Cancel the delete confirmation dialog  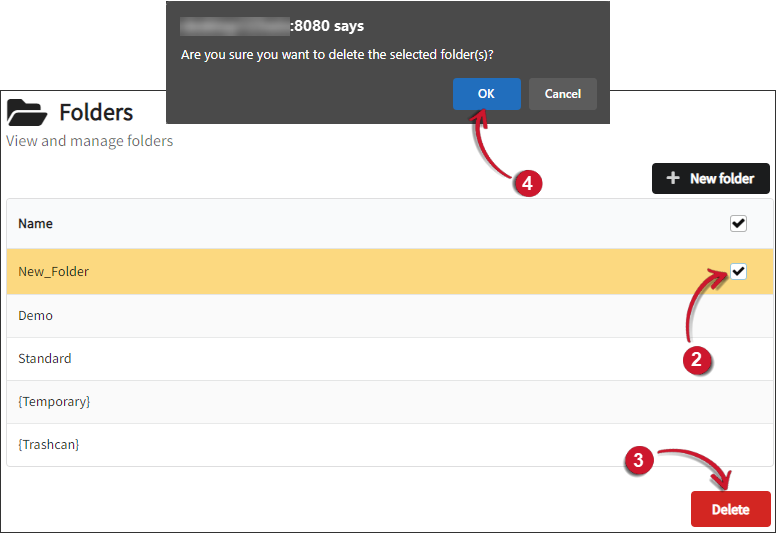[563, 94]
